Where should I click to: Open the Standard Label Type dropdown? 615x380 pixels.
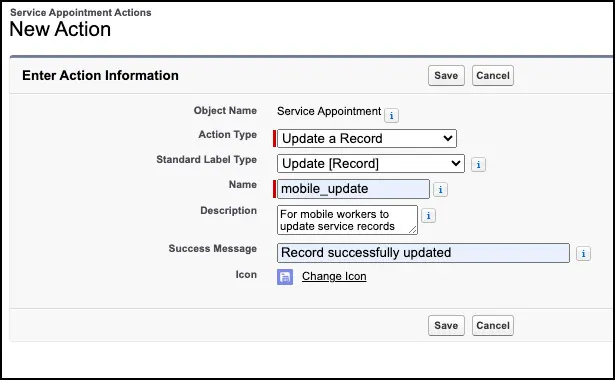[371, 164]
